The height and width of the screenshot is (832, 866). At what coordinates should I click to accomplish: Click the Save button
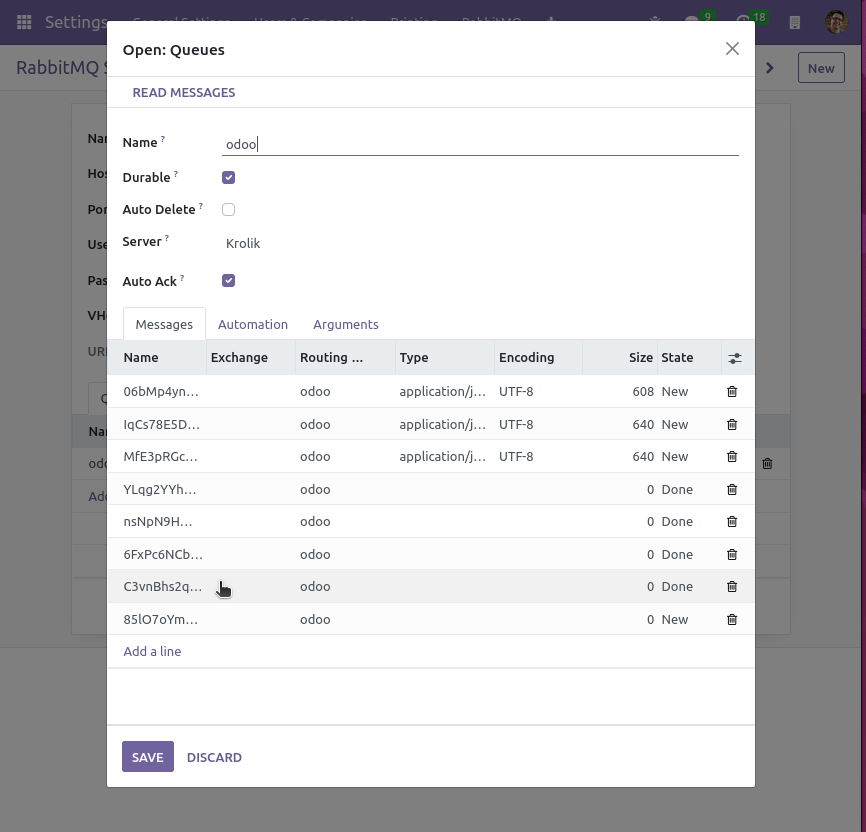click(x=147, y=757)
